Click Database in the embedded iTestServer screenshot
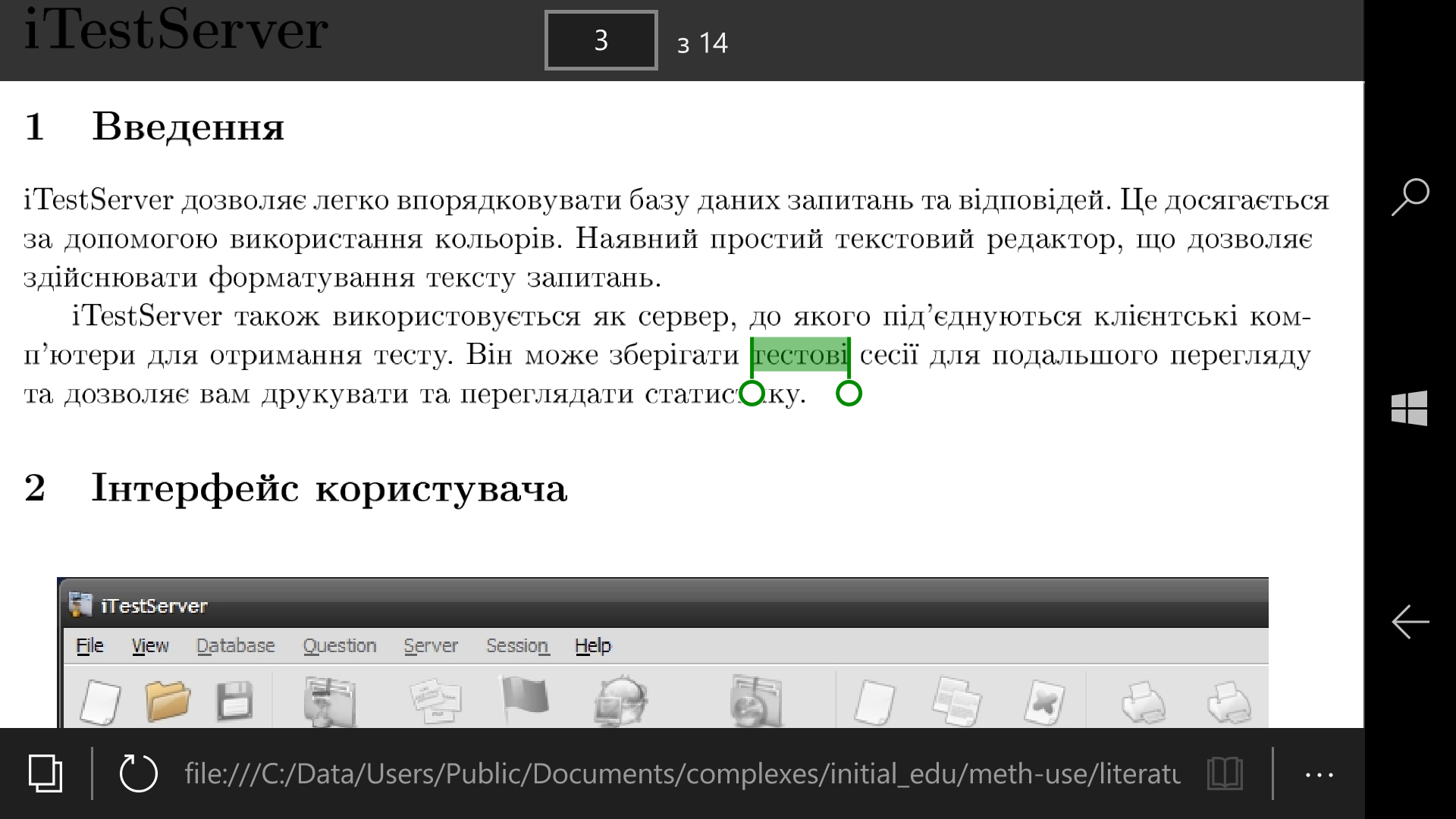The image size is (1456, 819). (235, 645)
